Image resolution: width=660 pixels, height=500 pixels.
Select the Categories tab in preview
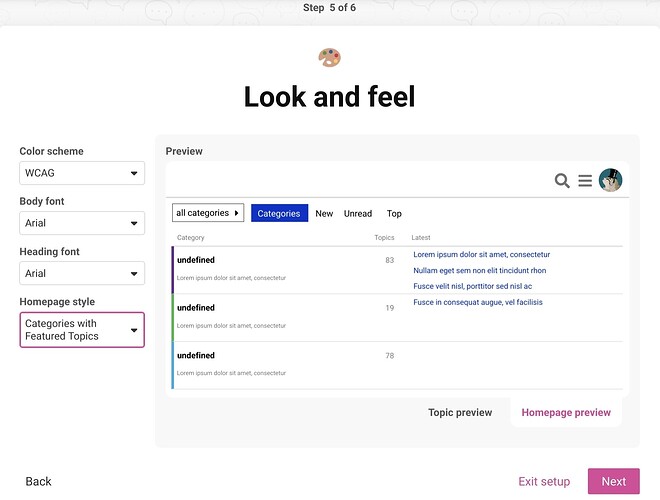click(x=279, y=213)
